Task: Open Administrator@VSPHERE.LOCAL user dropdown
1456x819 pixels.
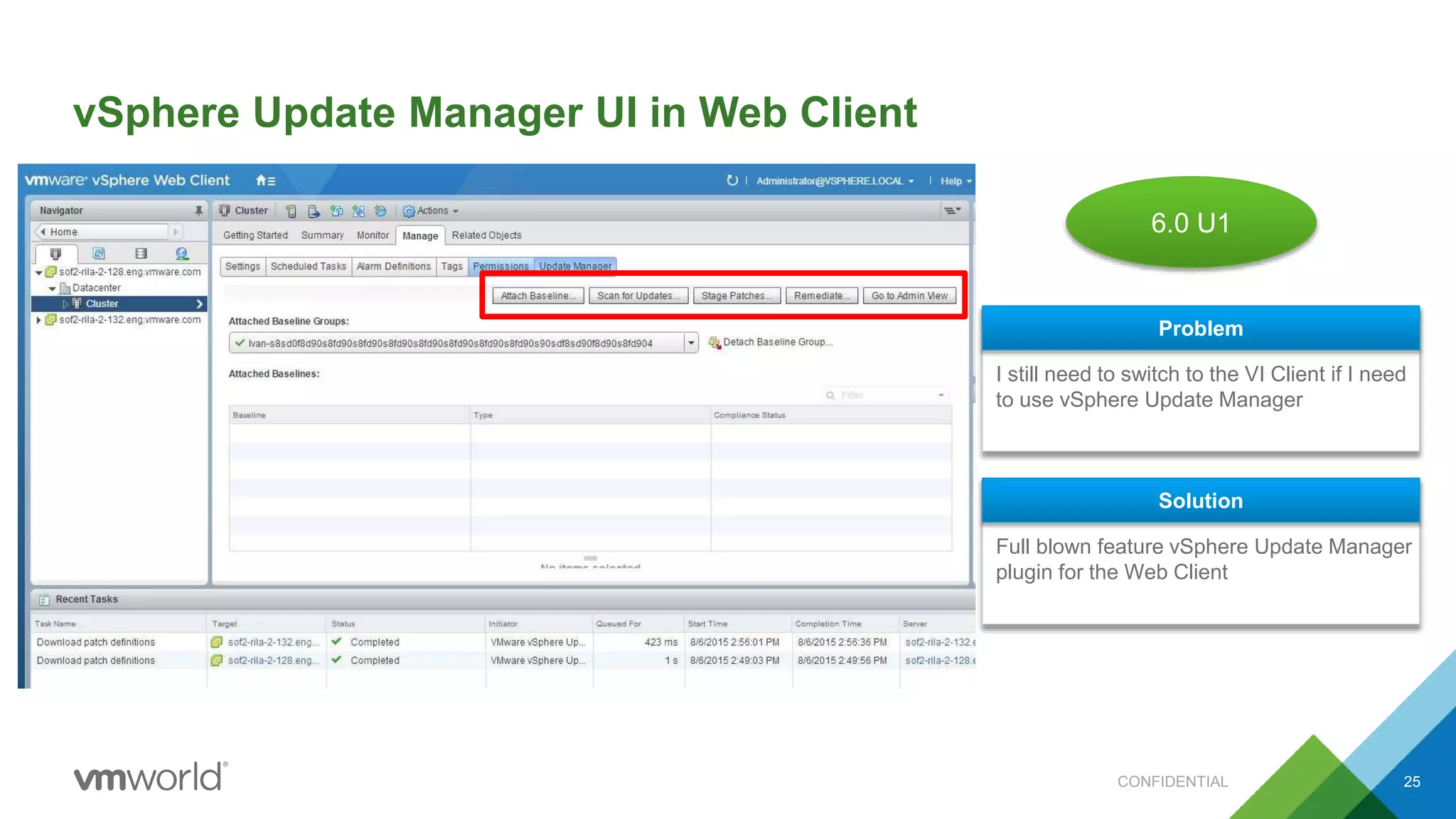Action: 835,181
